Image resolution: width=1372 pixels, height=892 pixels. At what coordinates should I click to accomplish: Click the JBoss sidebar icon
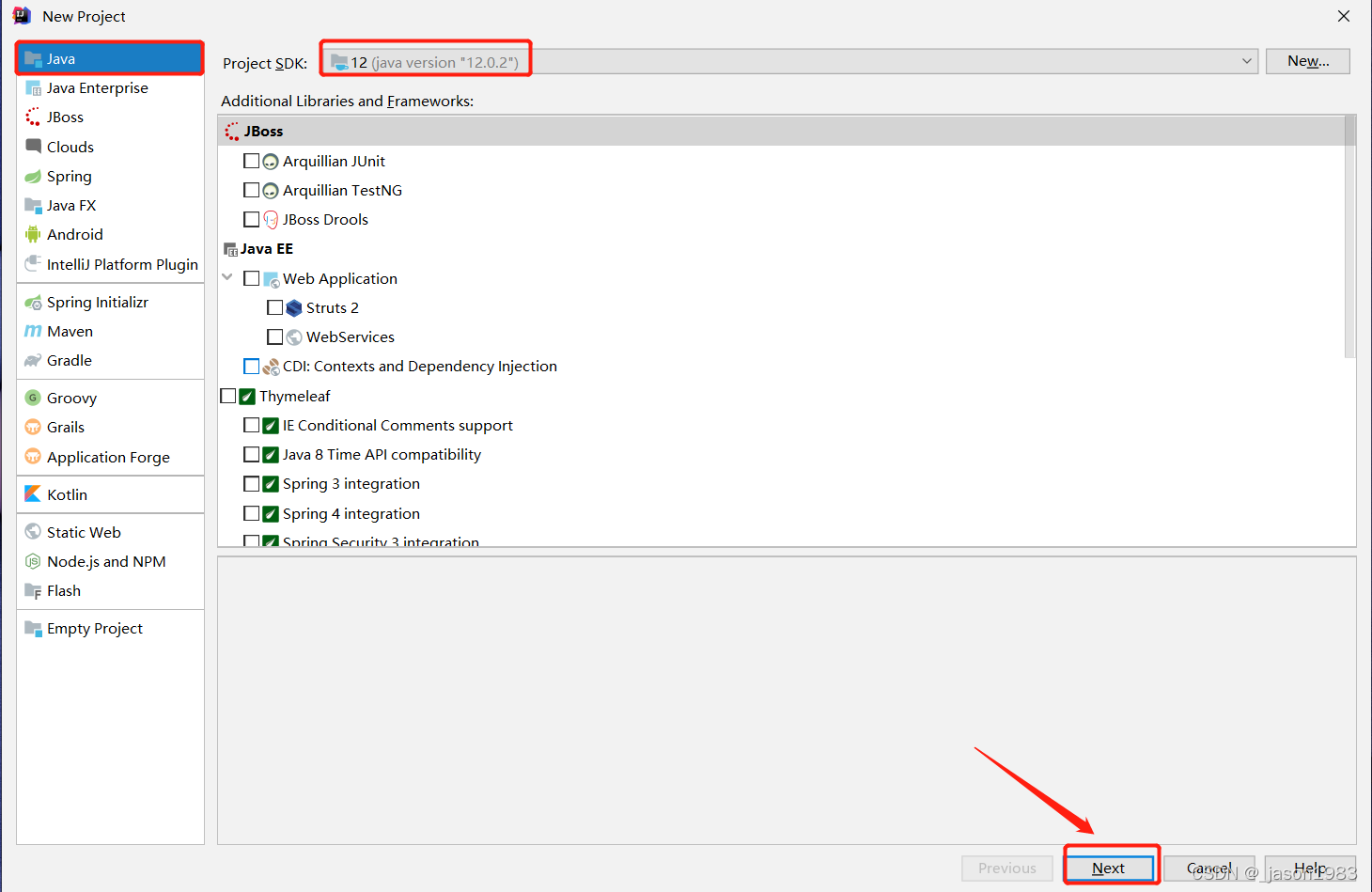pos(33,117)
